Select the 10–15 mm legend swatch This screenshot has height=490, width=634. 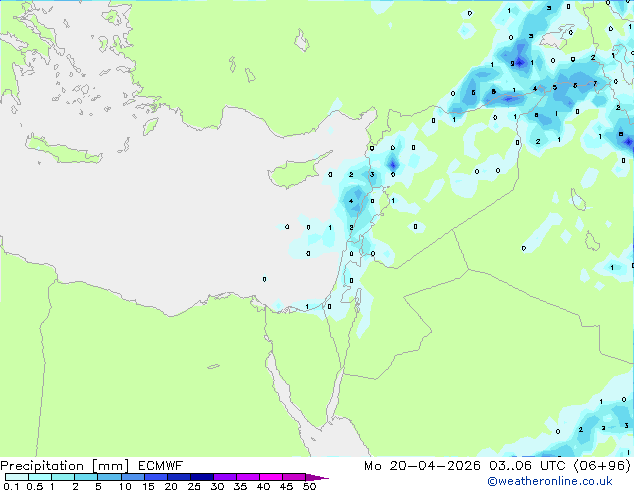(x=132, y=477)
